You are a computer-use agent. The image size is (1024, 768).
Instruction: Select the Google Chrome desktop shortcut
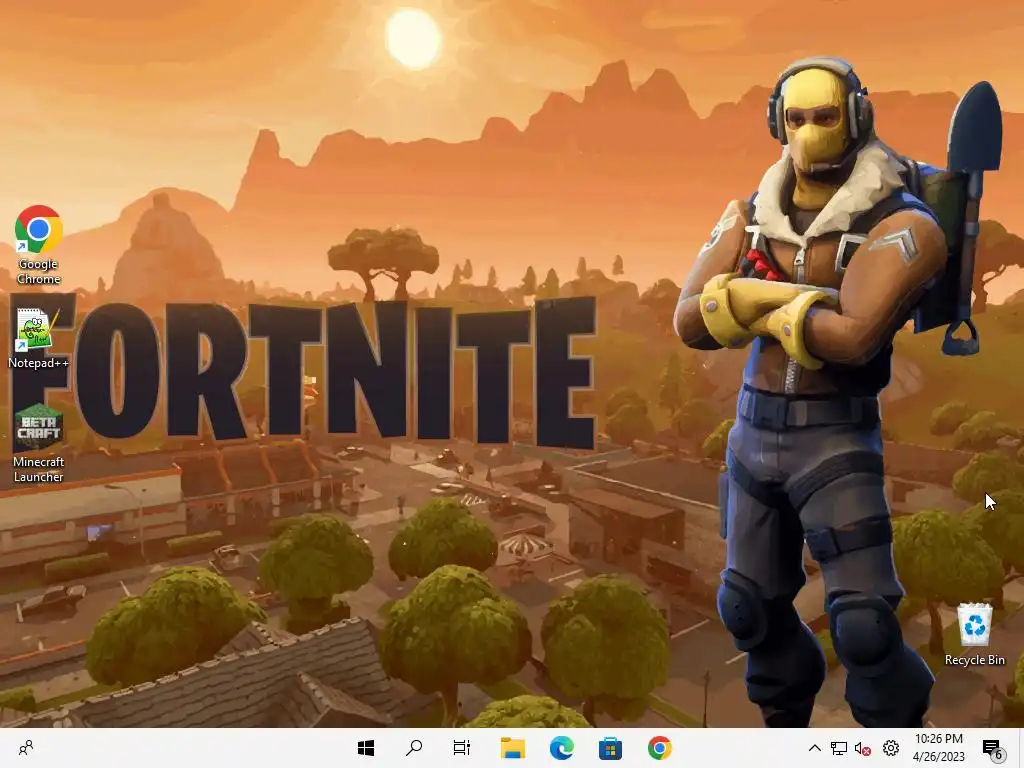[x=39, y=245]
